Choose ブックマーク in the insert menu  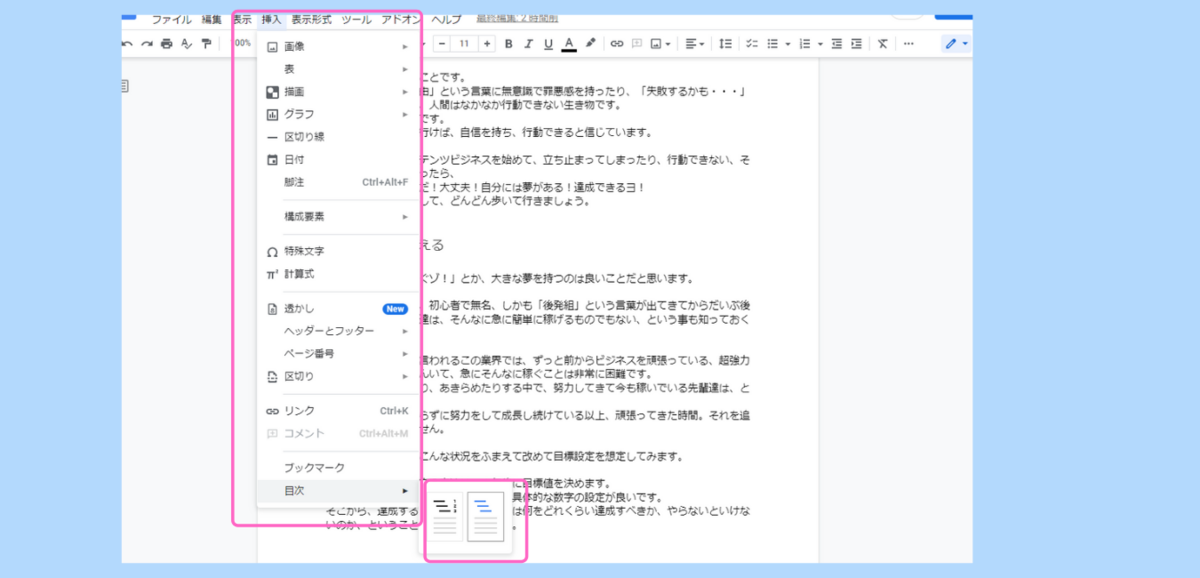tap(338, 468)
